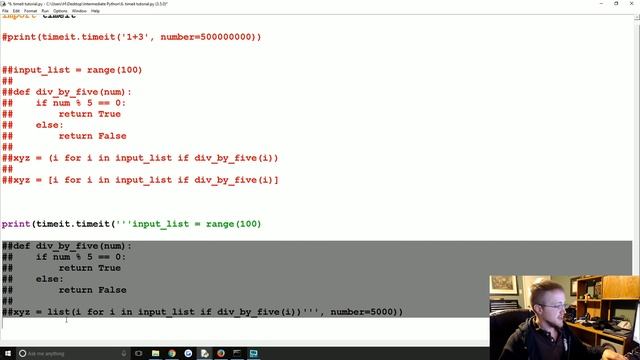640x360 pixels.
Task: Open the Help menu
Action: [95, 11]
